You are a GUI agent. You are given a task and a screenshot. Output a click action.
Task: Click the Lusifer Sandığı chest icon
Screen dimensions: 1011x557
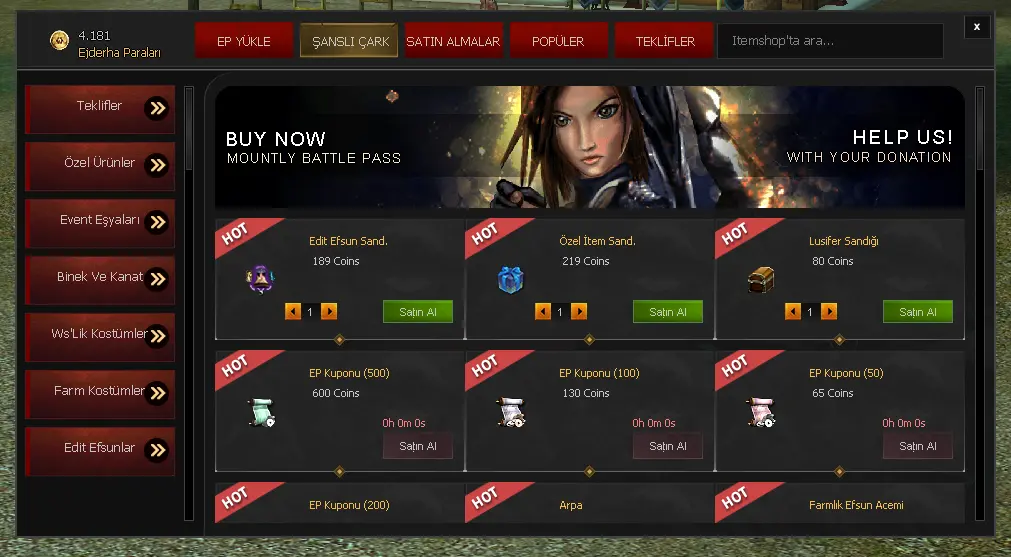coord(761,280)
